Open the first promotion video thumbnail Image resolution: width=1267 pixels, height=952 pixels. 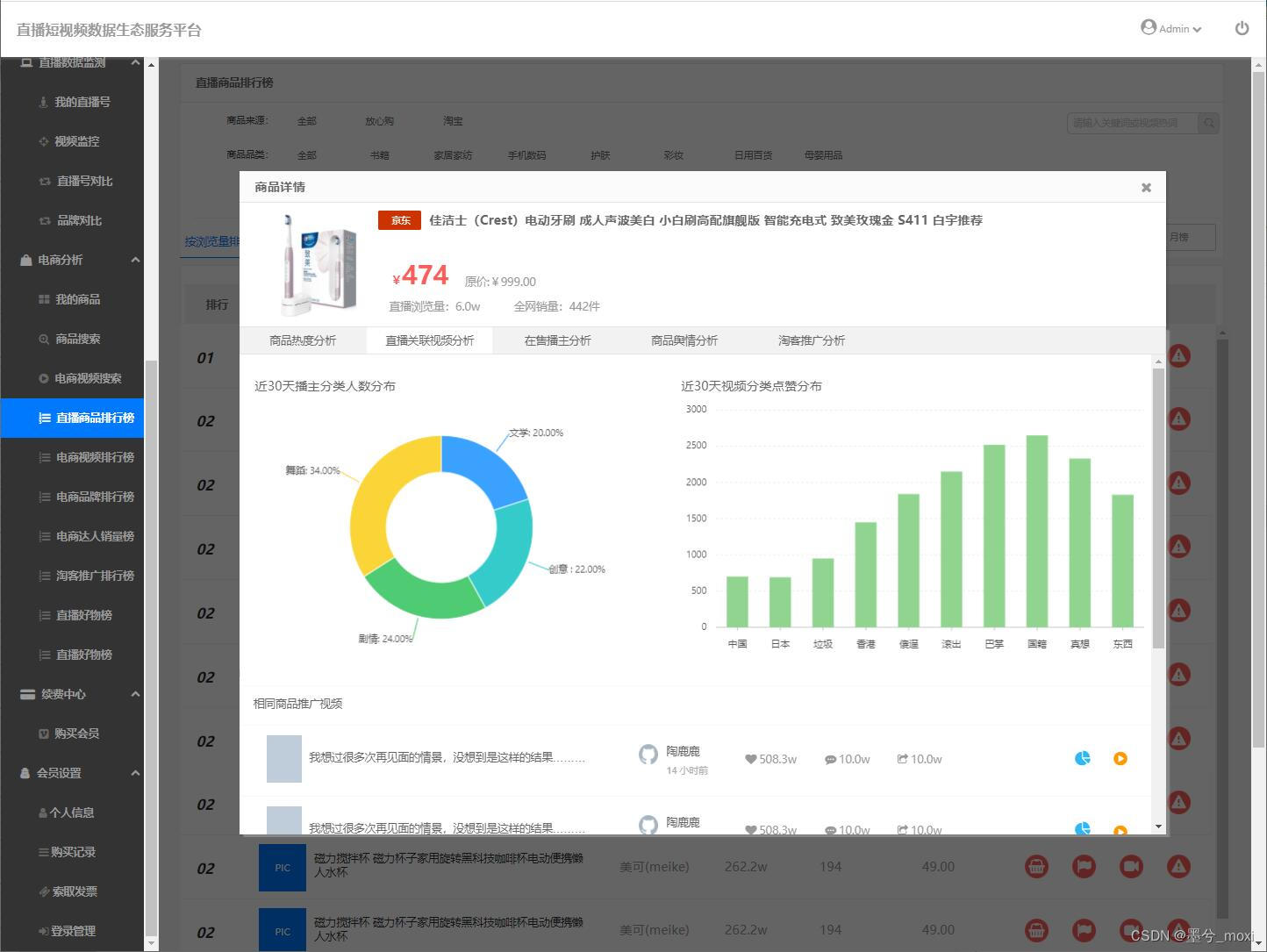click(x=284, y=759)
